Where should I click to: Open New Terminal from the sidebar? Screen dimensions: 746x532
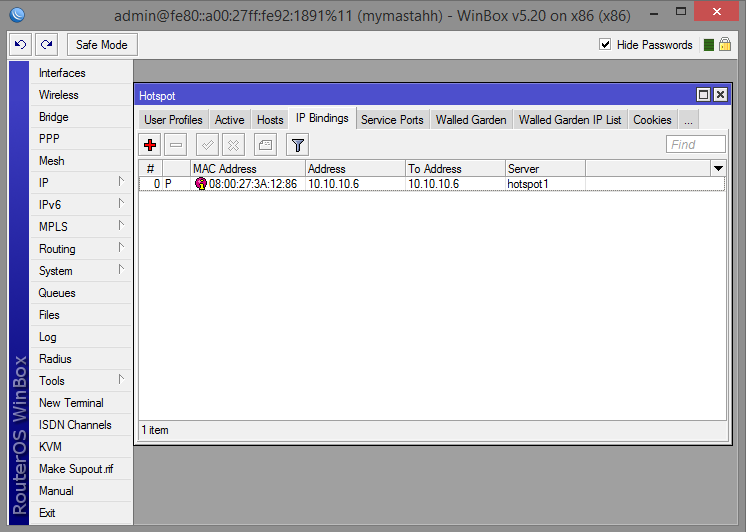point(81,403)
